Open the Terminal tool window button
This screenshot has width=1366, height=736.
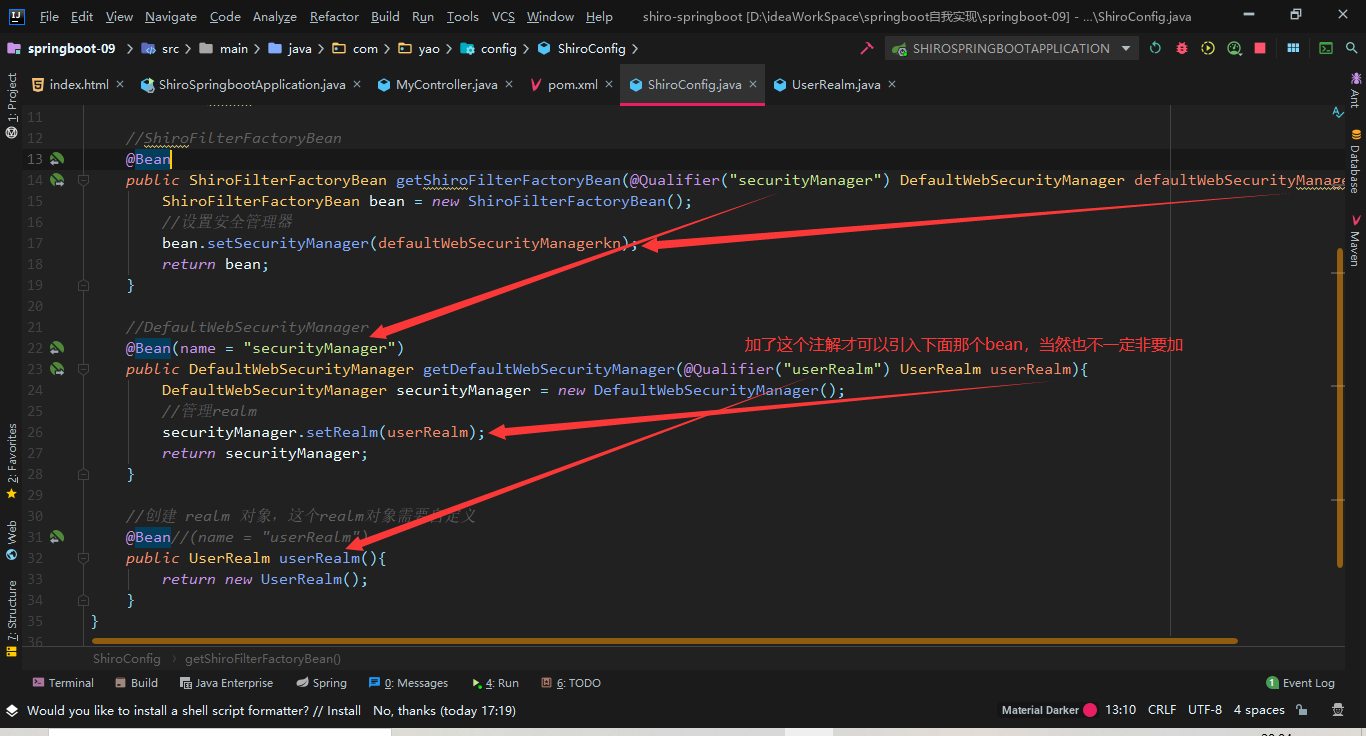tap(63, 683)
